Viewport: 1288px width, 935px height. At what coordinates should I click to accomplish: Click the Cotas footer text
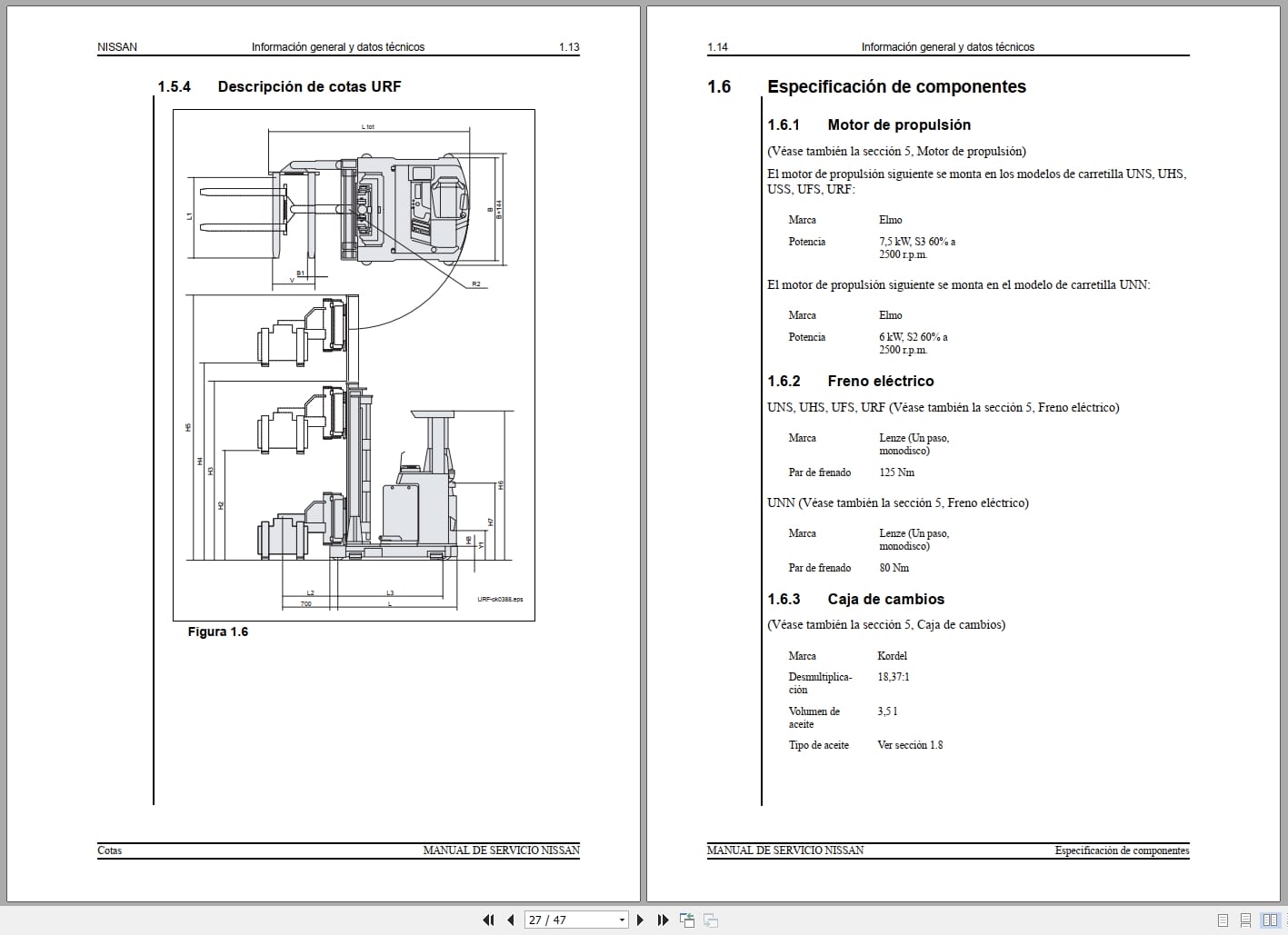click(109, 850)
